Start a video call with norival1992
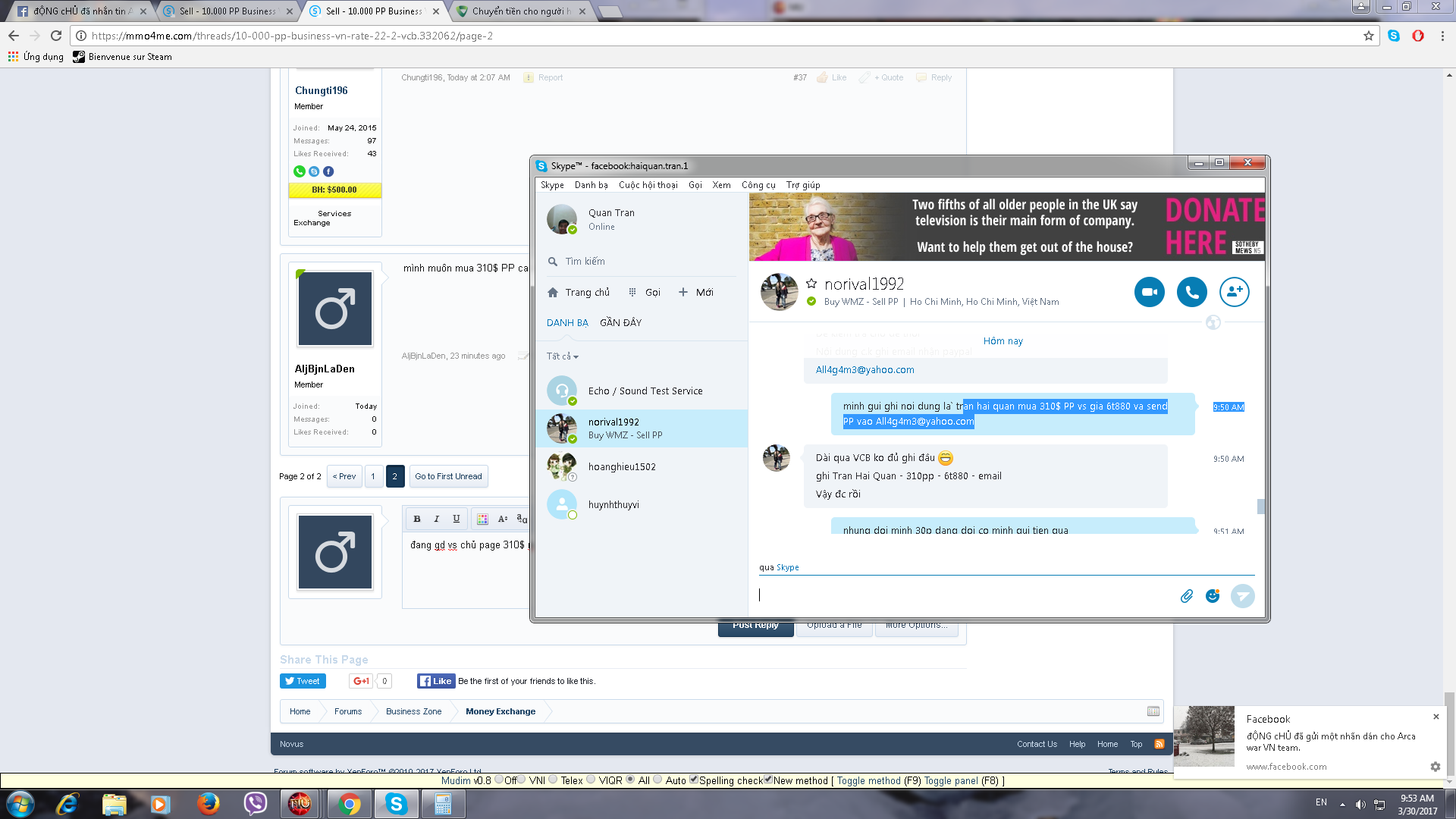Image resolution: width=1456 pixels, height=819 pixels. click(x=1149, y=292)
